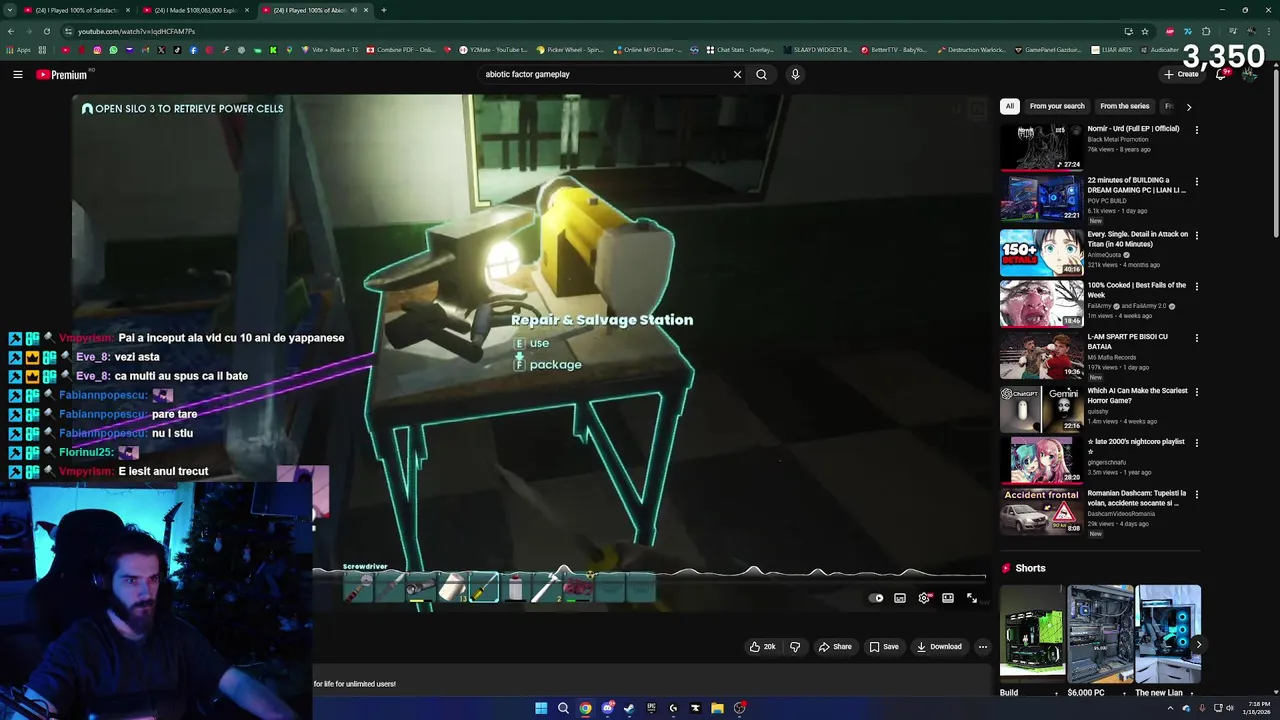1280x720 pixels.
Task: Open the Windows Start button
Action: [x=541, y=708]
